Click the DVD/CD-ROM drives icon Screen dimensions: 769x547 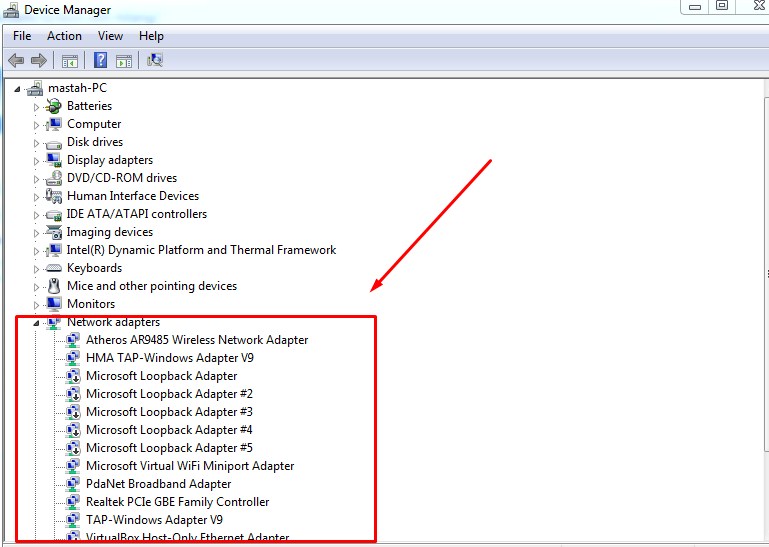coord(53,178)
